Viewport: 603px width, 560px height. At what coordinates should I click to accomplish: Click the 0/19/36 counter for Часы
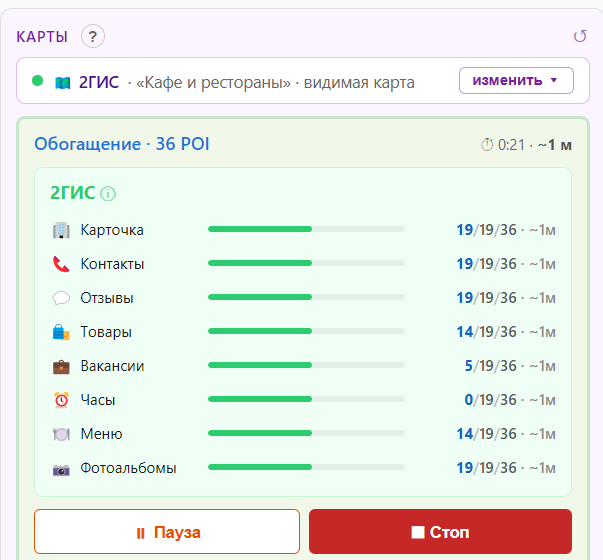coord(491,400)
